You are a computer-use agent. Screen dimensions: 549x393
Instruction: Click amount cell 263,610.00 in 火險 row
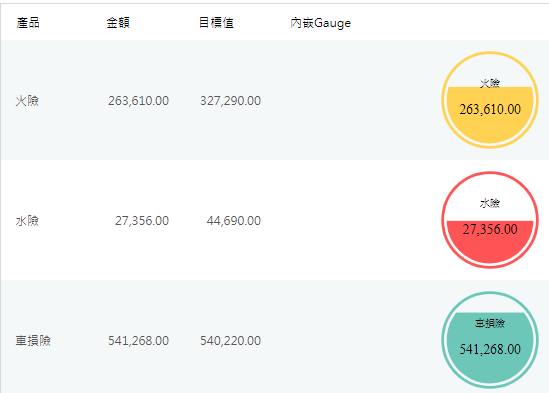click(138, 101)
